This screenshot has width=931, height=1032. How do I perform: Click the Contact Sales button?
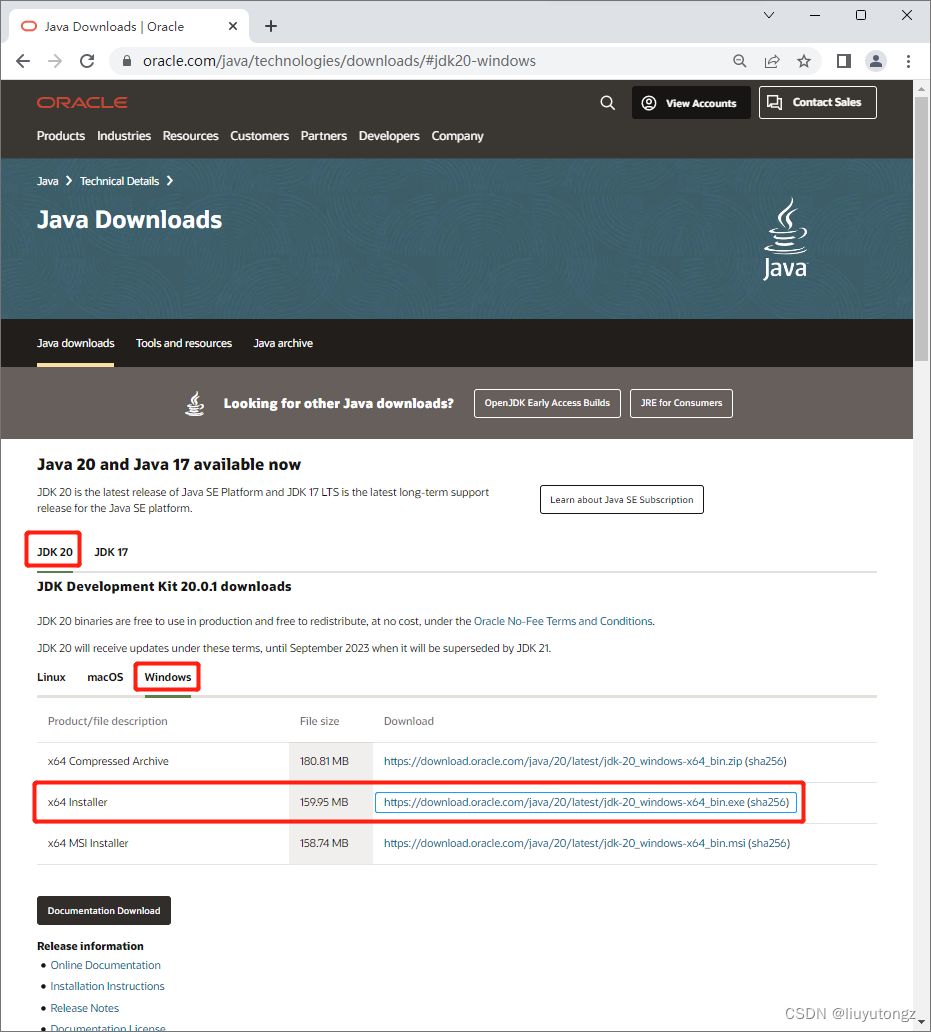[817, 103]
